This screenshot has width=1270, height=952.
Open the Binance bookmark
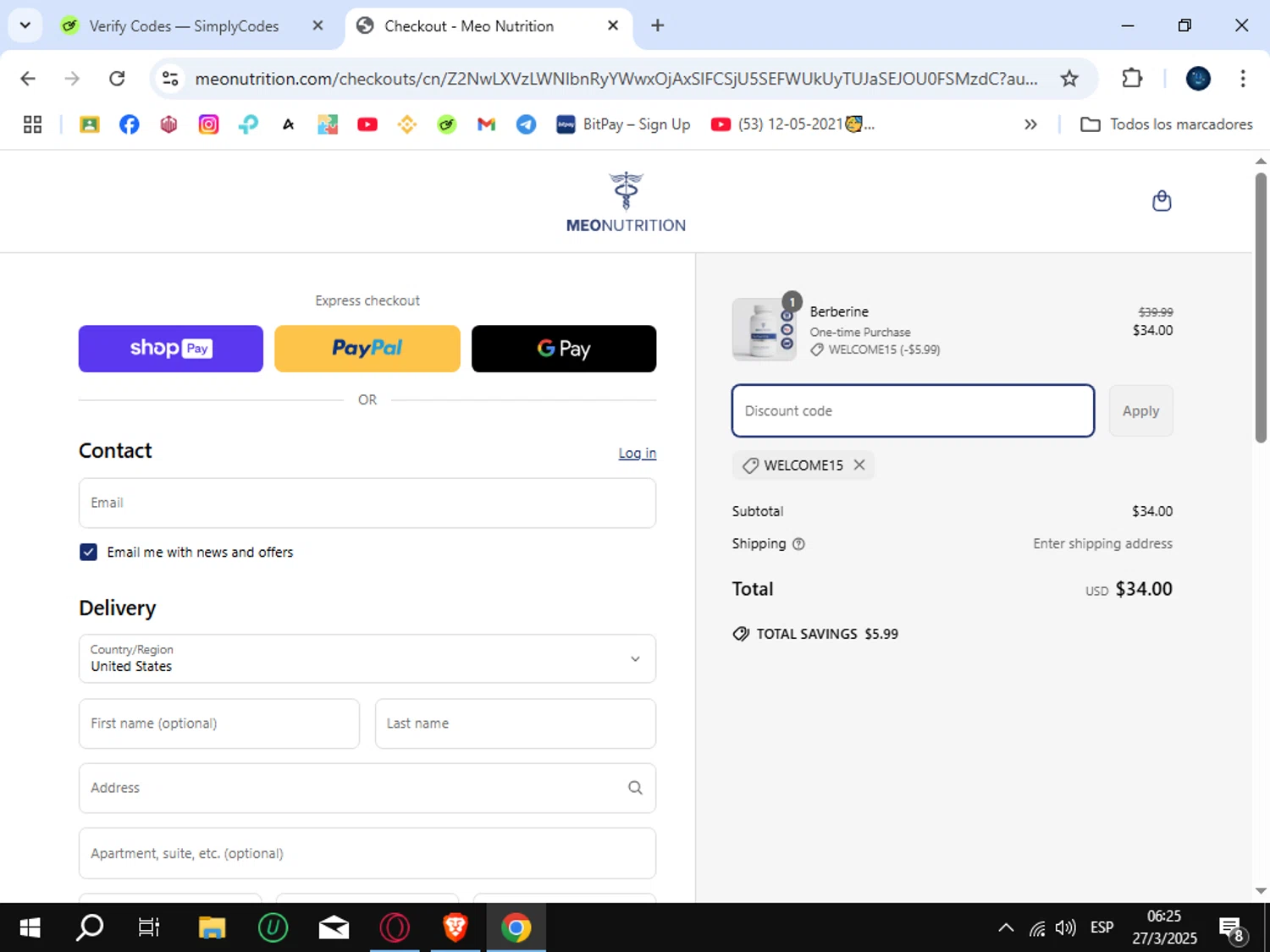(407, 124)
